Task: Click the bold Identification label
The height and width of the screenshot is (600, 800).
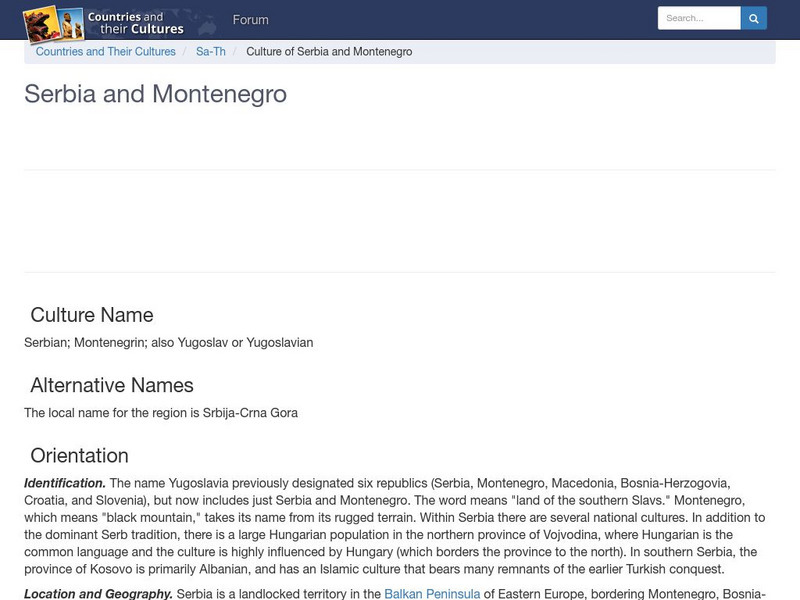Action: [65, 486]
